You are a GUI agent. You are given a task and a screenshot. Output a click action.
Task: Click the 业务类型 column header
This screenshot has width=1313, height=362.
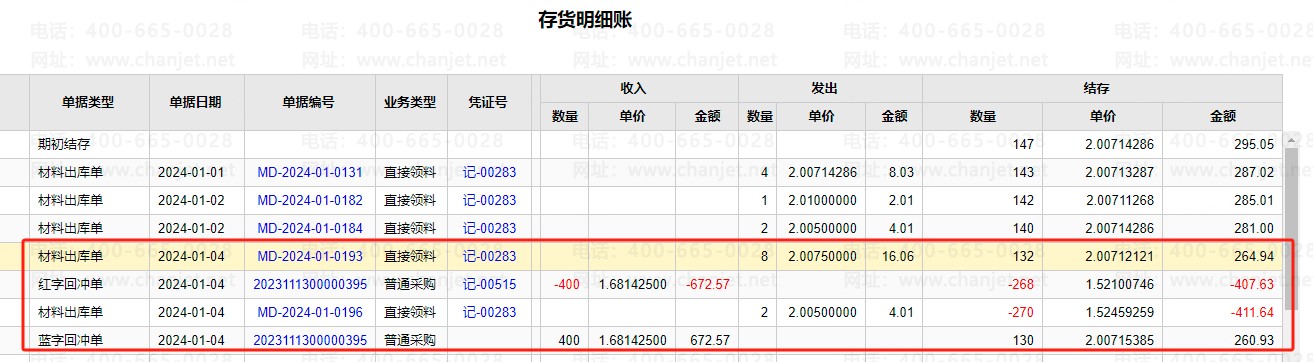coord(410,102)
